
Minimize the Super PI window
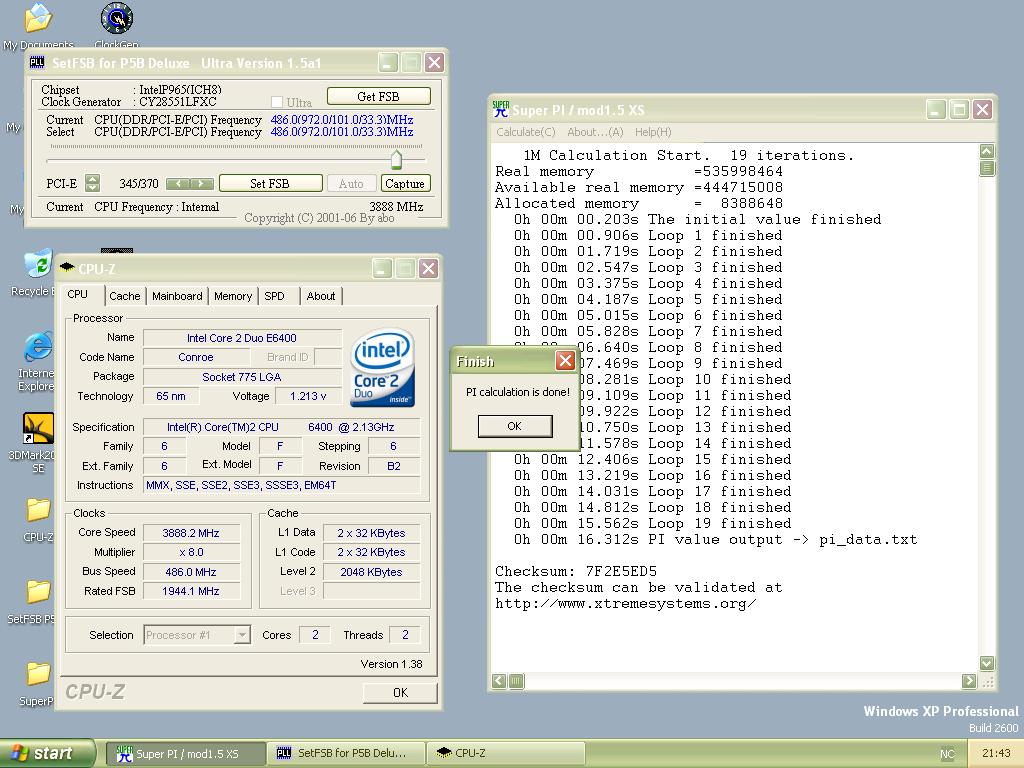(936, 109)
